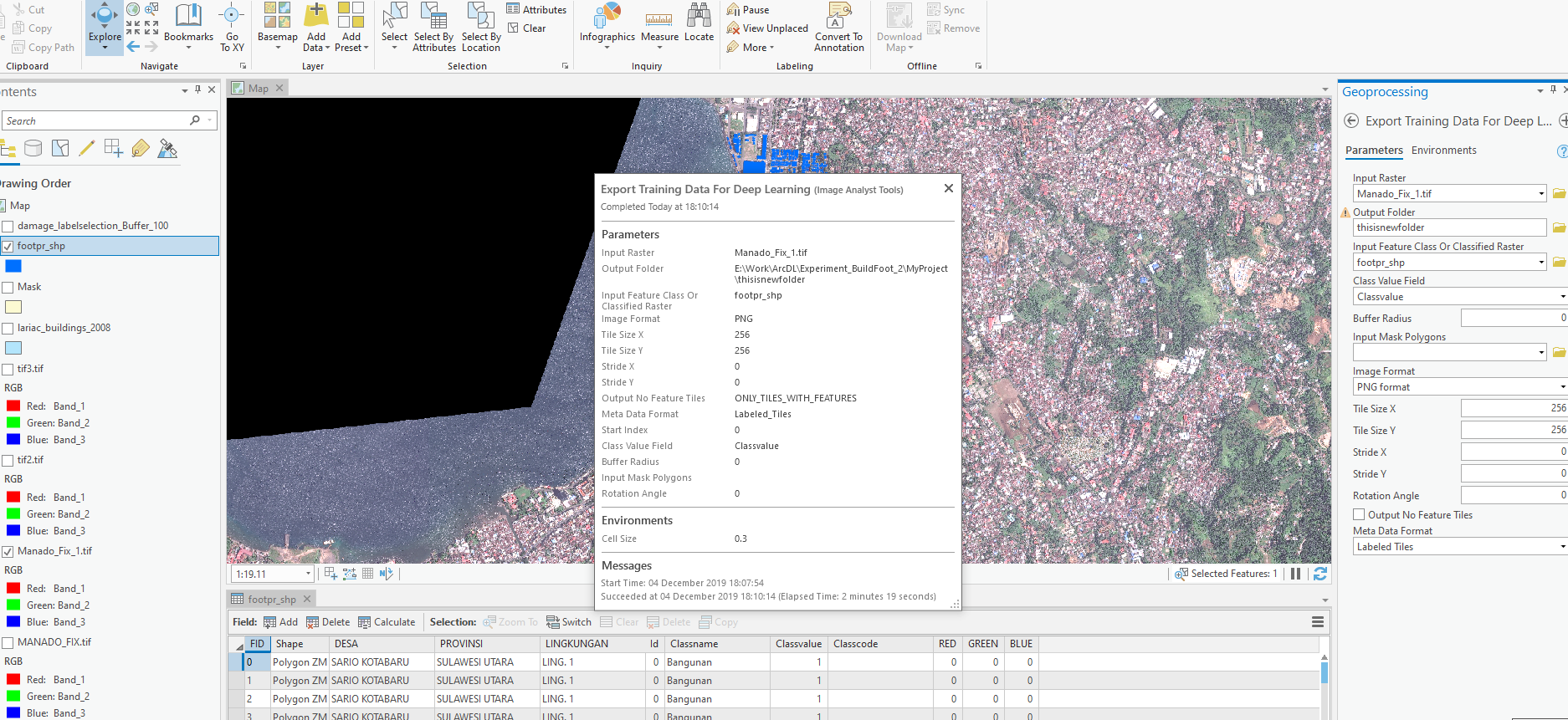Click the Measure tool icon
The width and height of the screenshot is (1568, 720).
tap(659, 20)
